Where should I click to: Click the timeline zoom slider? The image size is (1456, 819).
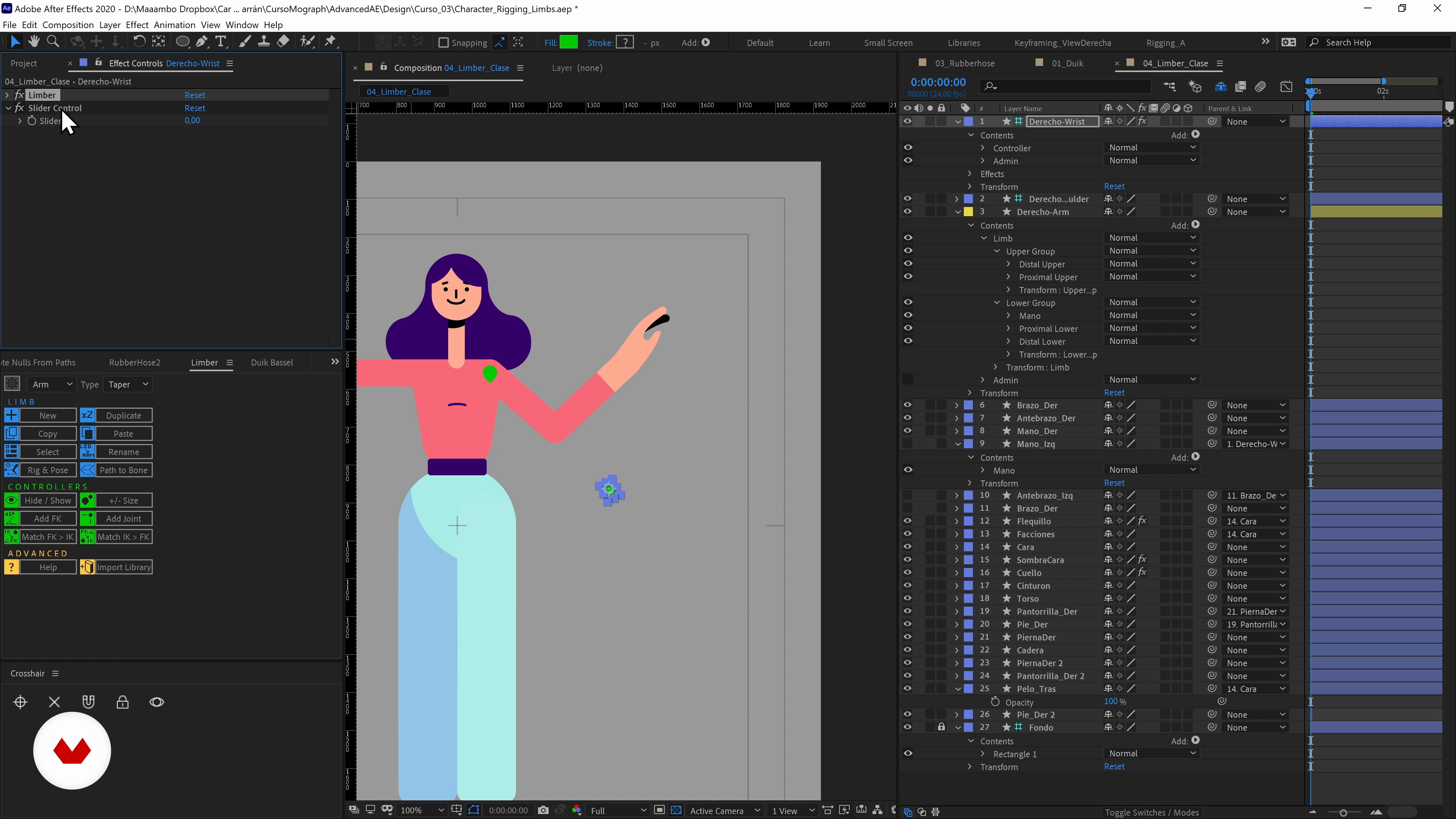1343,812
